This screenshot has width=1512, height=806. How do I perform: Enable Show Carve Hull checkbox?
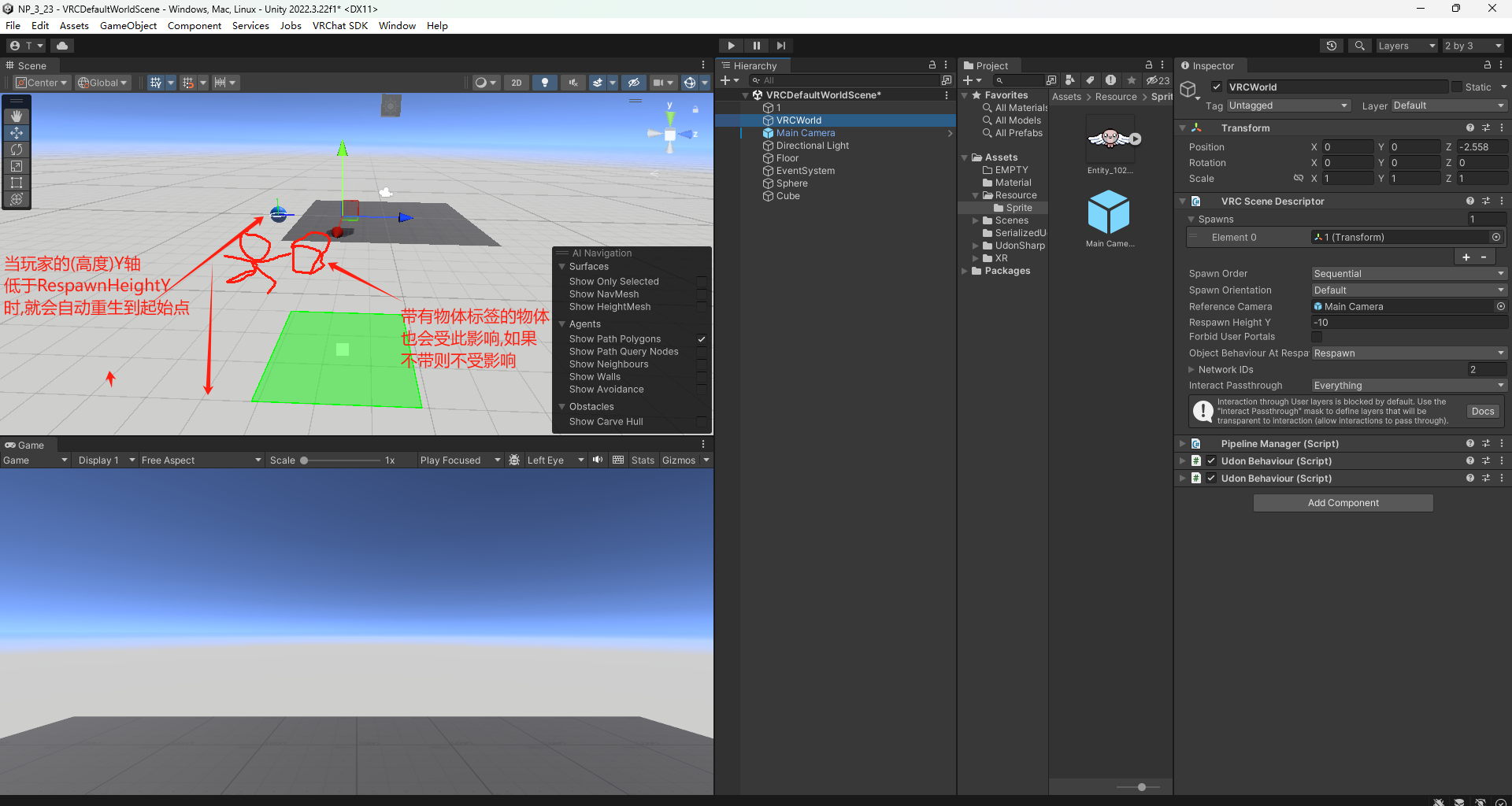click(x=701, y=422)
